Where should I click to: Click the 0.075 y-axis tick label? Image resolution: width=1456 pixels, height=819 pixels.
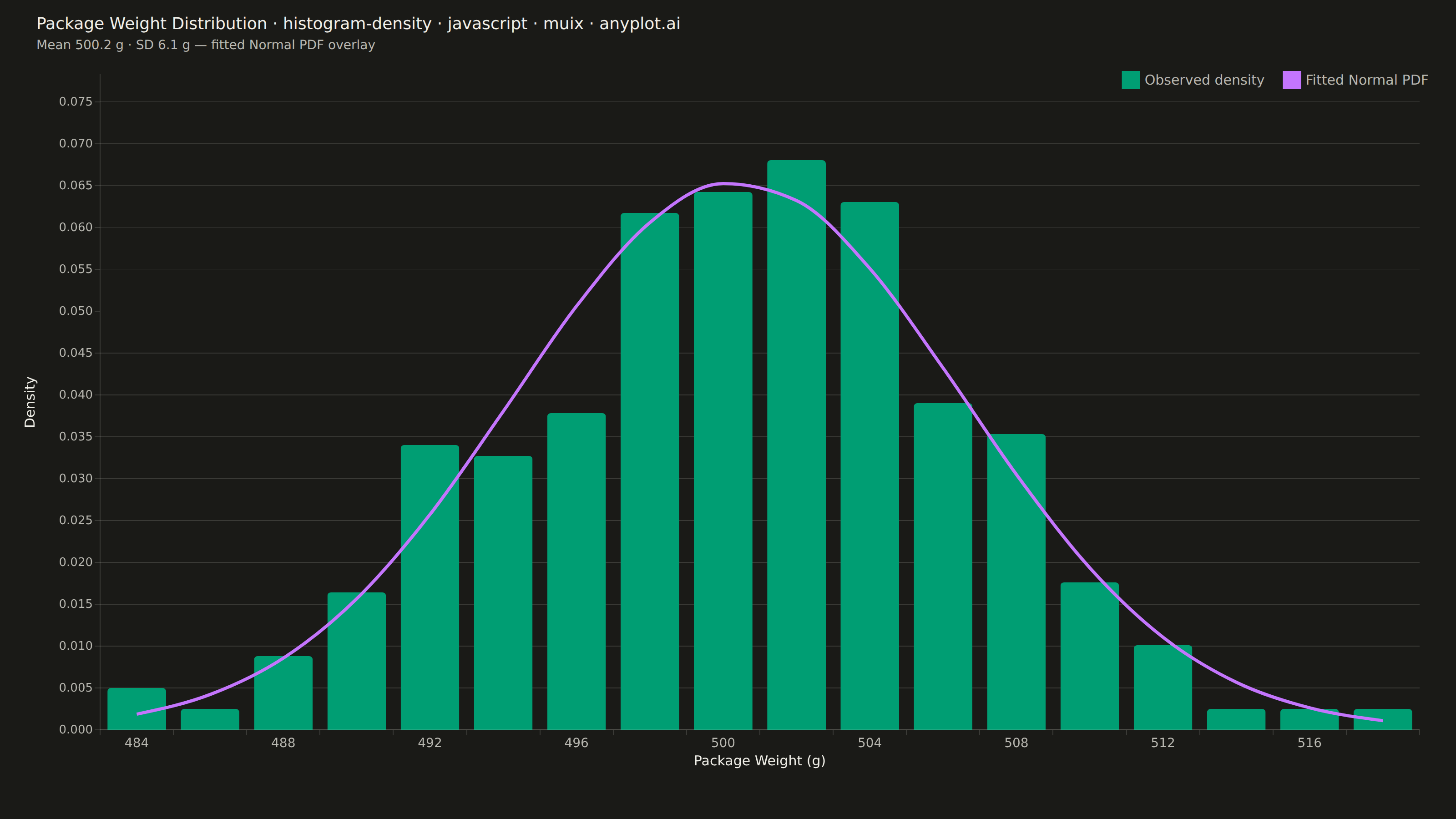point(76,102)
